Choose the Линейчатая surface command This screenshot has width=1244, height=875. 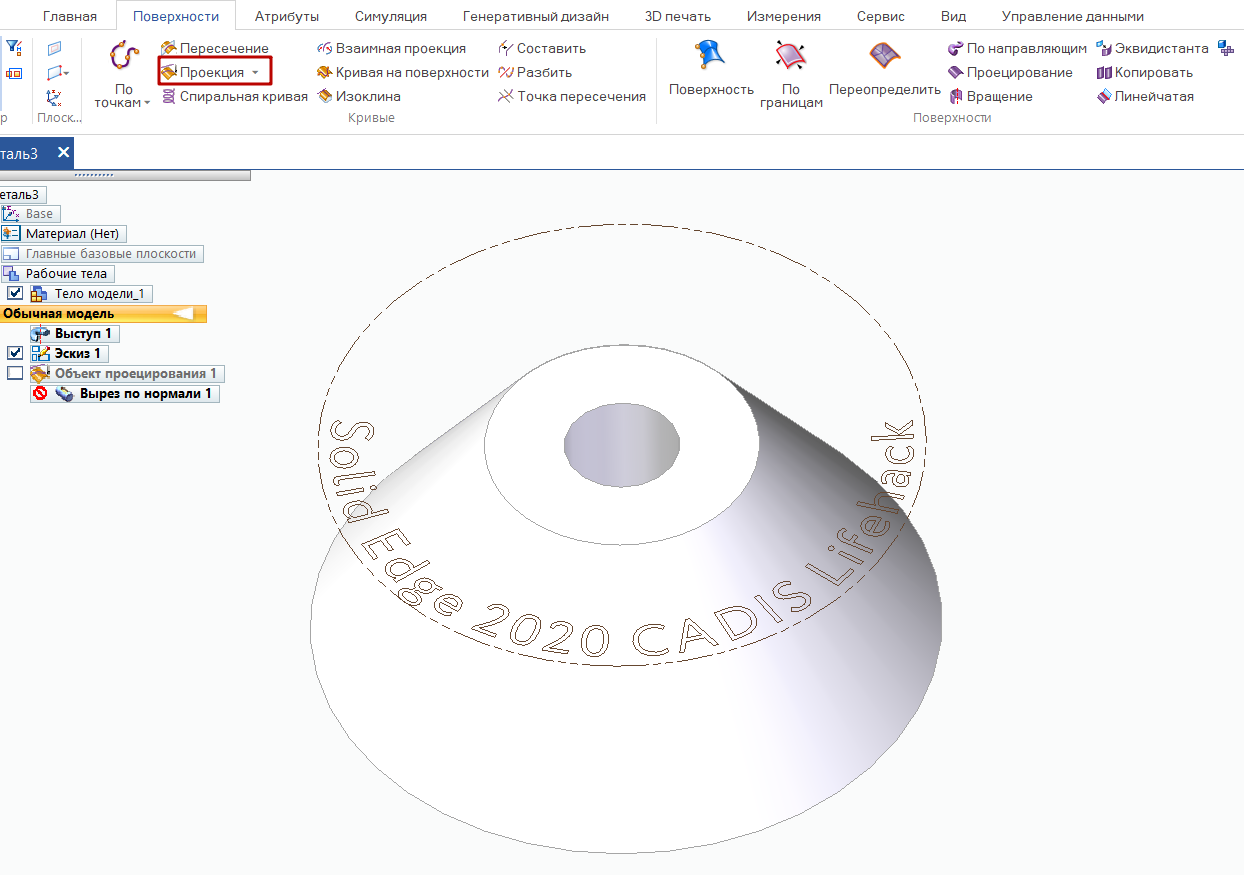click(x=1145, y=96)
